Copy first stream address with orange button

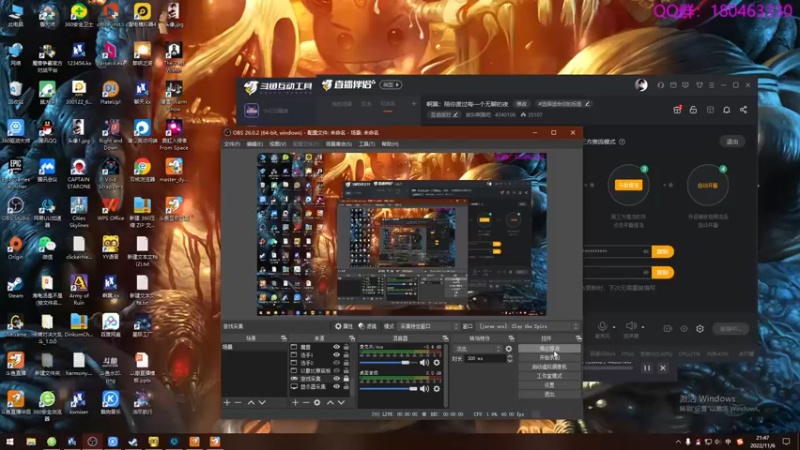pyautogui.click(x=662, y=252)
